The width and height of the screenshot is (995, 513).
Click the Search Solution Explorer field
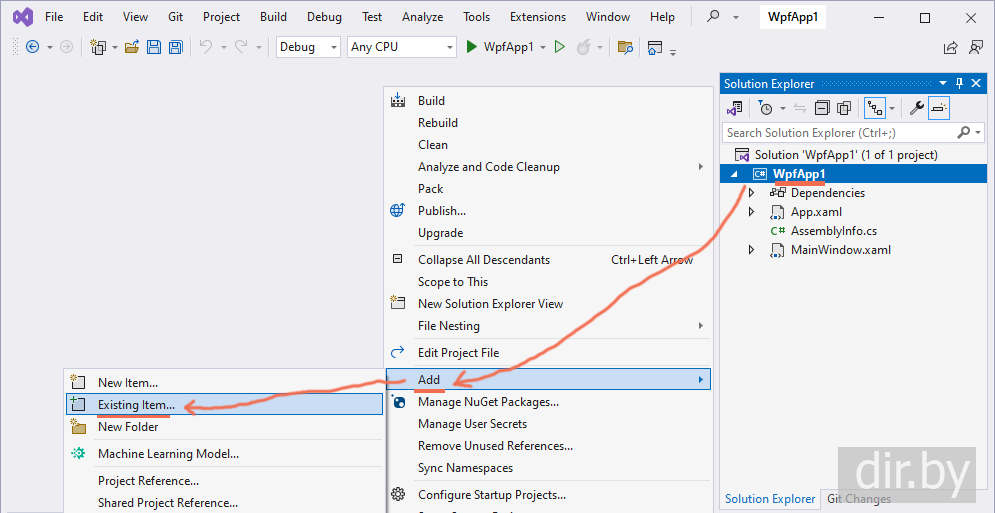(838, 132)
